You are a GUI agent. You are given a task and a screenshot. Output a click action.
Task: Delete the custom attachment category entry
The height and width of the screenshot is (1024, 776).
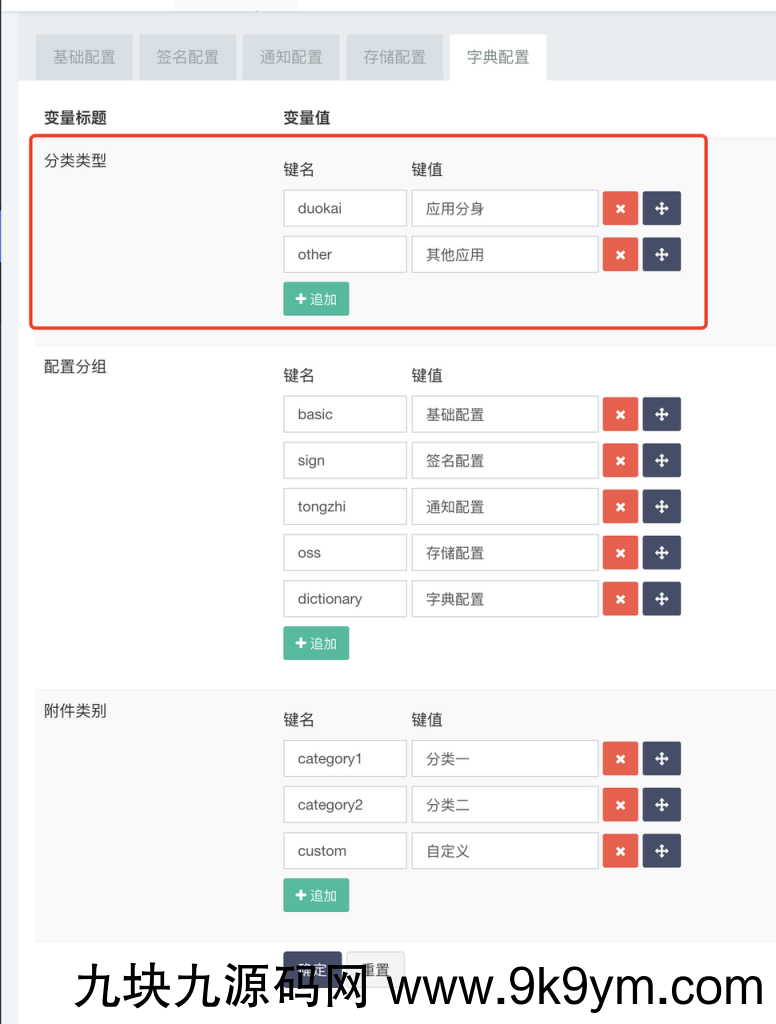pos(620,850)
